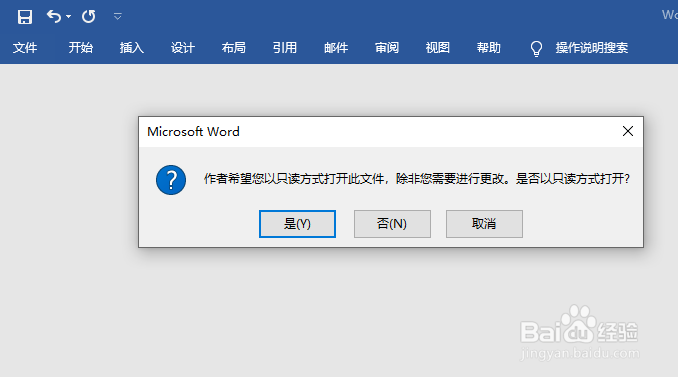Close the Microsoft Word dialog with X
This screenshot has width=678, height=377.
tap(628, 131)
